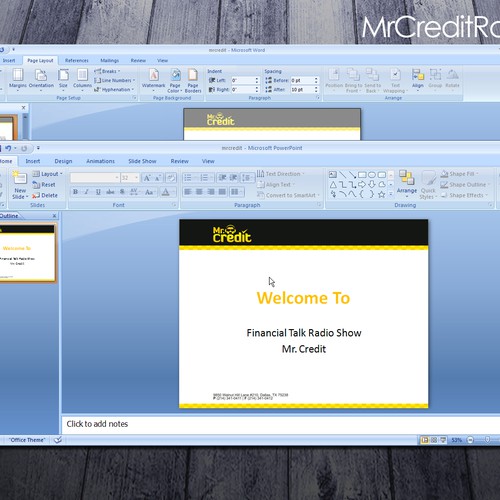Clear all formatting in PowerPoint Font group
Image resolution: width=500 pixels, height=500 pixels.
[171, 178]
